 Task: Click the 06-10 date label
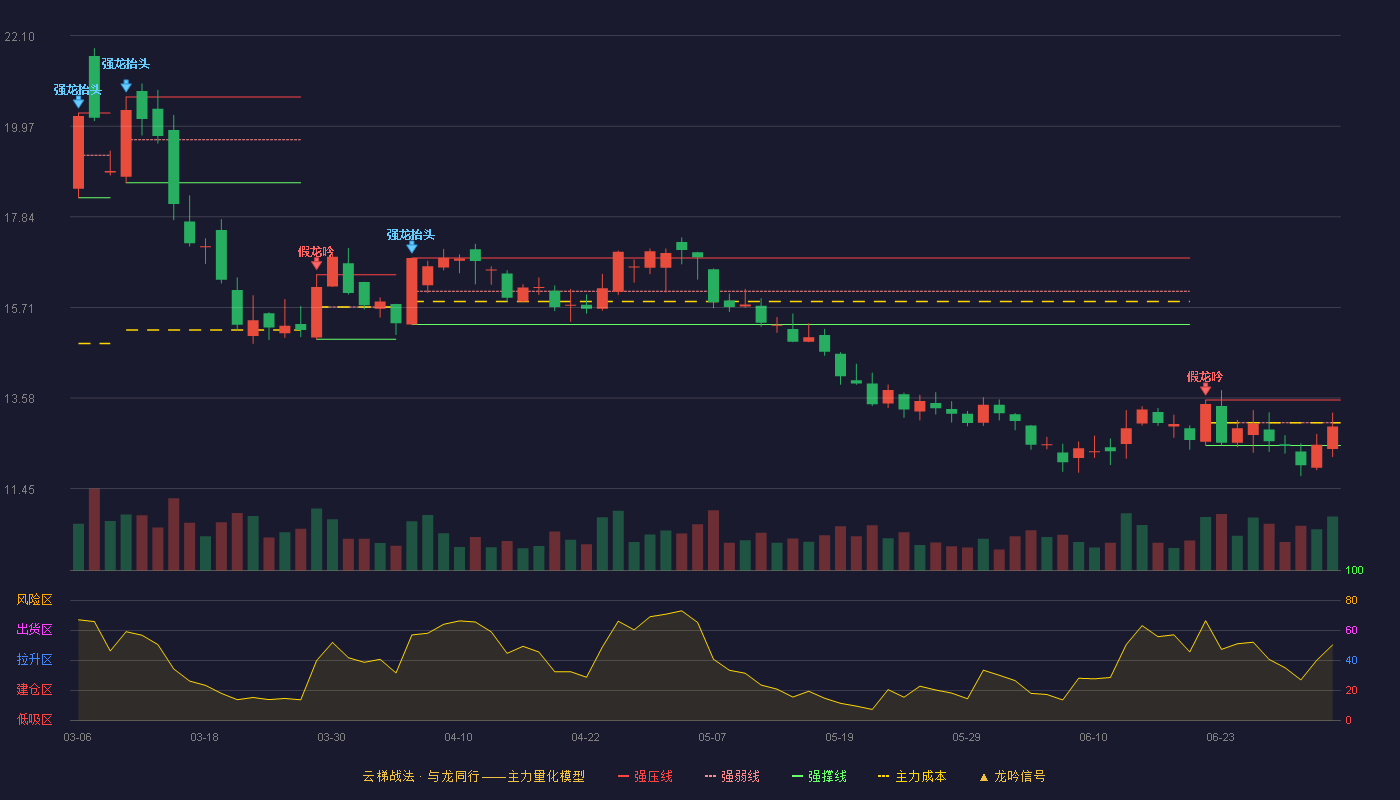(1093, 737)
